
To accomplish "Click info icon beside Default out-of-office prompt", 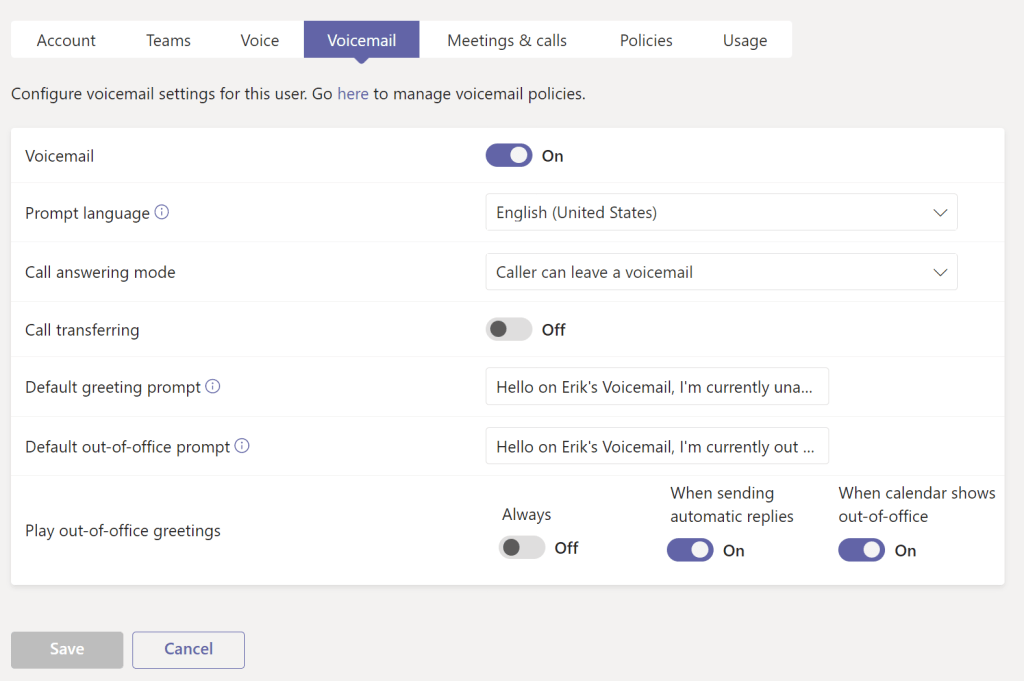I will (x=242, y=447).
